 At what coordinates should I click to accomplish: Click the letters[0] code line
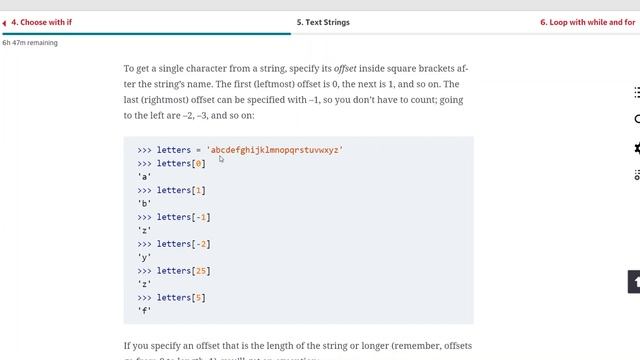(171, 163)
